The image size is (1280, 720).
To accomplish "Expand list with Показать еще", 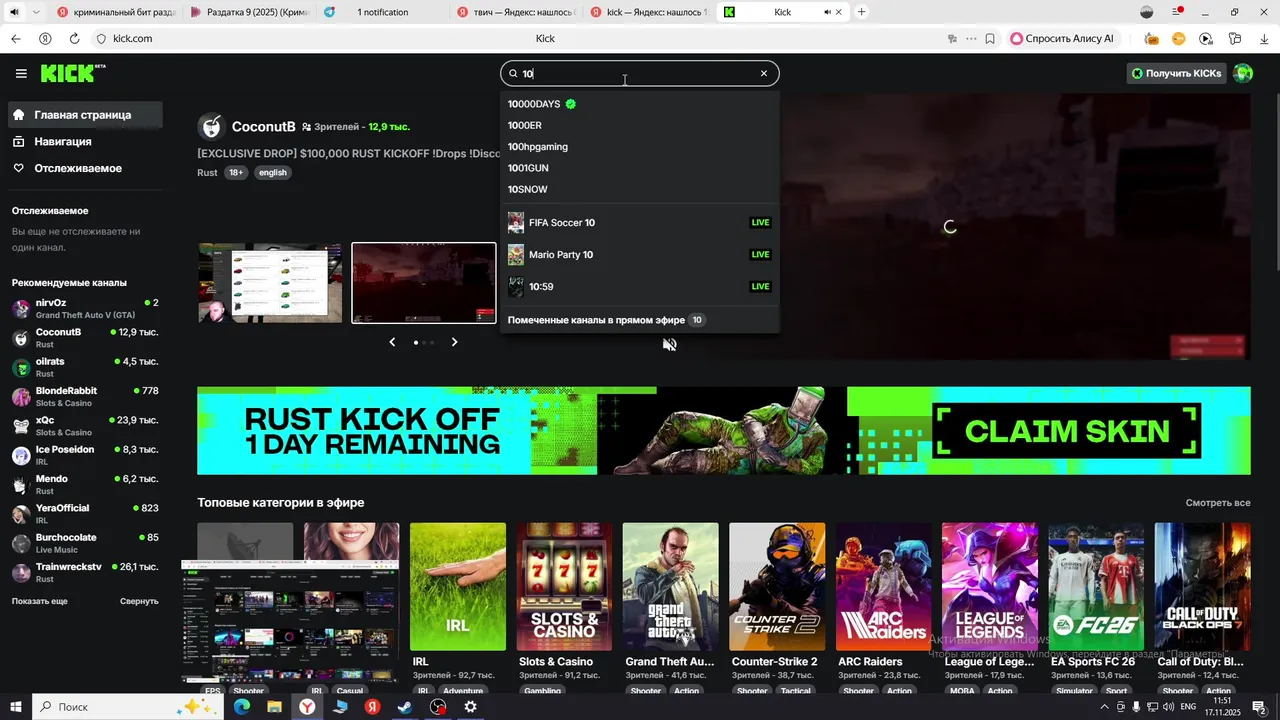I will coord(40,601).
